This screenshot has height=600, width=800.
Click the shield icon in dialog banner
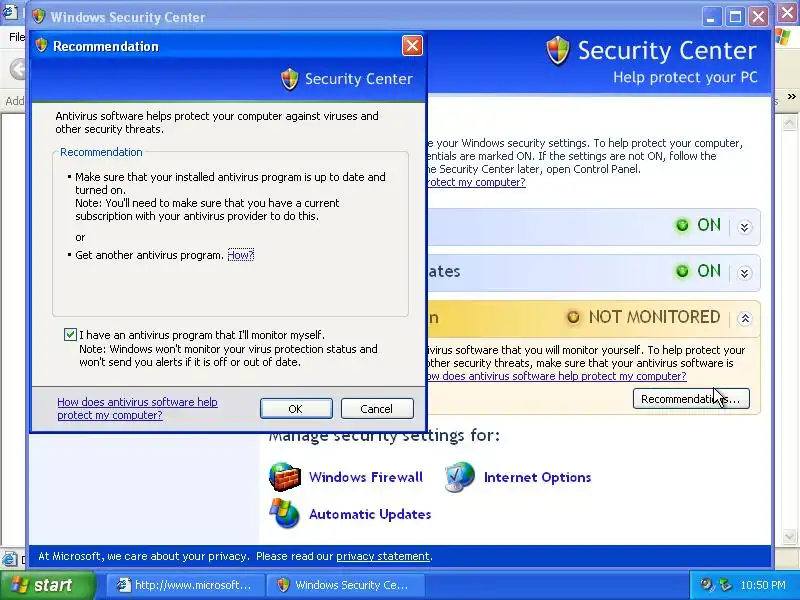[x=289, y=79]
